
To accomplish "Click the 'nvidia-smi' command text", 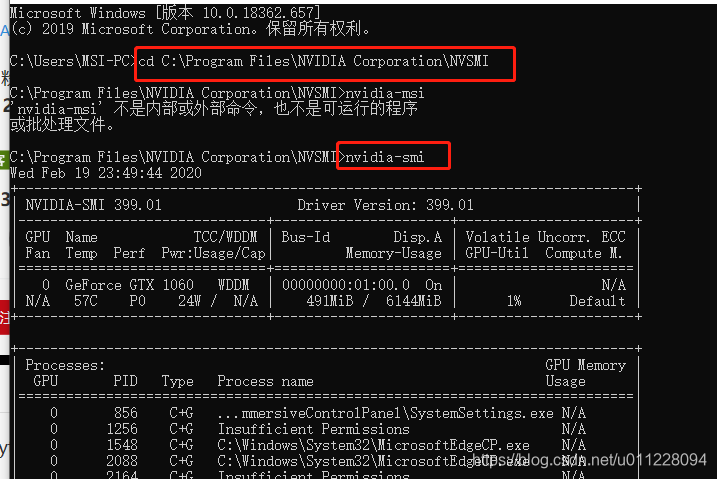I will (x=385, y=157).
